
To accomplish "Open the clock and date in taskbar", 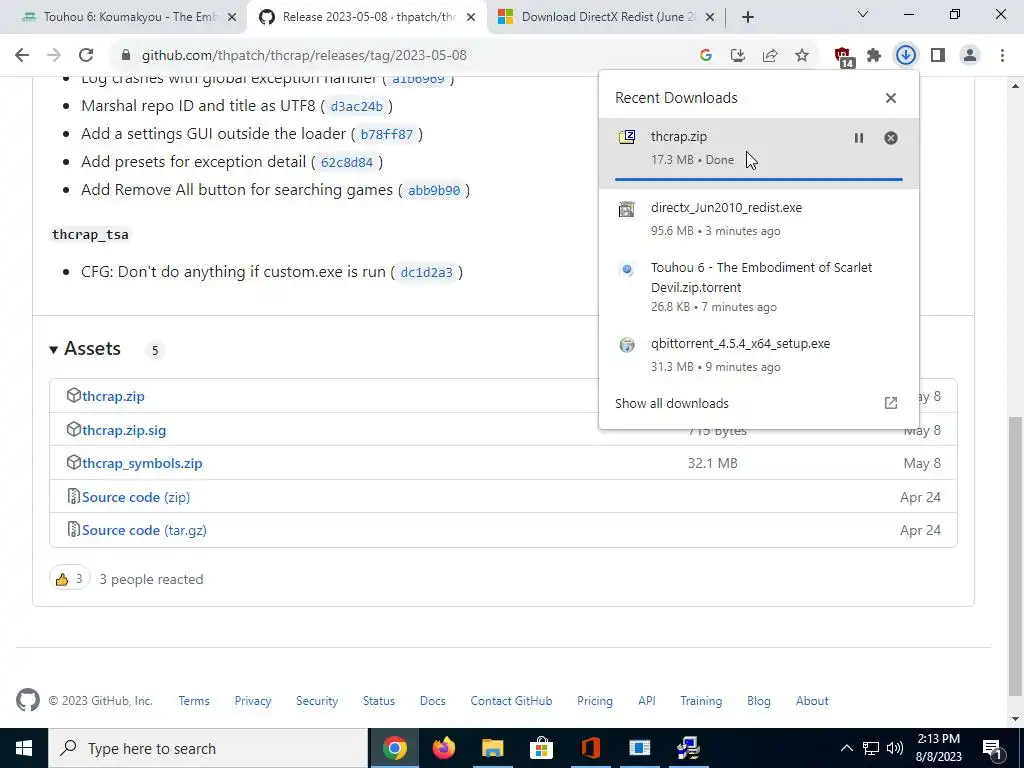I will 939,748.
